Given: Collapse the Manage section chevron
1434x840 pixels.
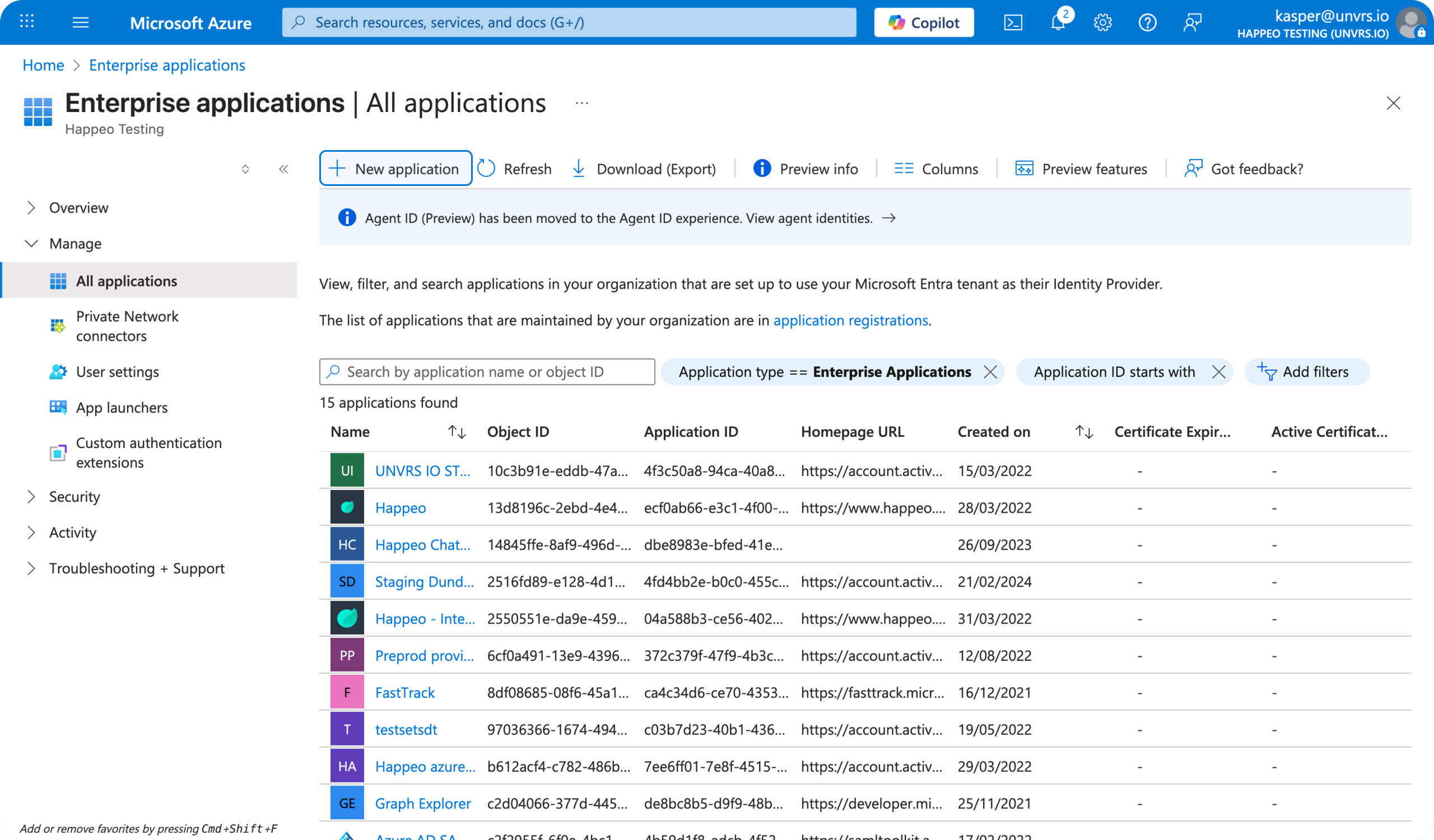Looking at the screenshot, I should [x=31, y=244].
